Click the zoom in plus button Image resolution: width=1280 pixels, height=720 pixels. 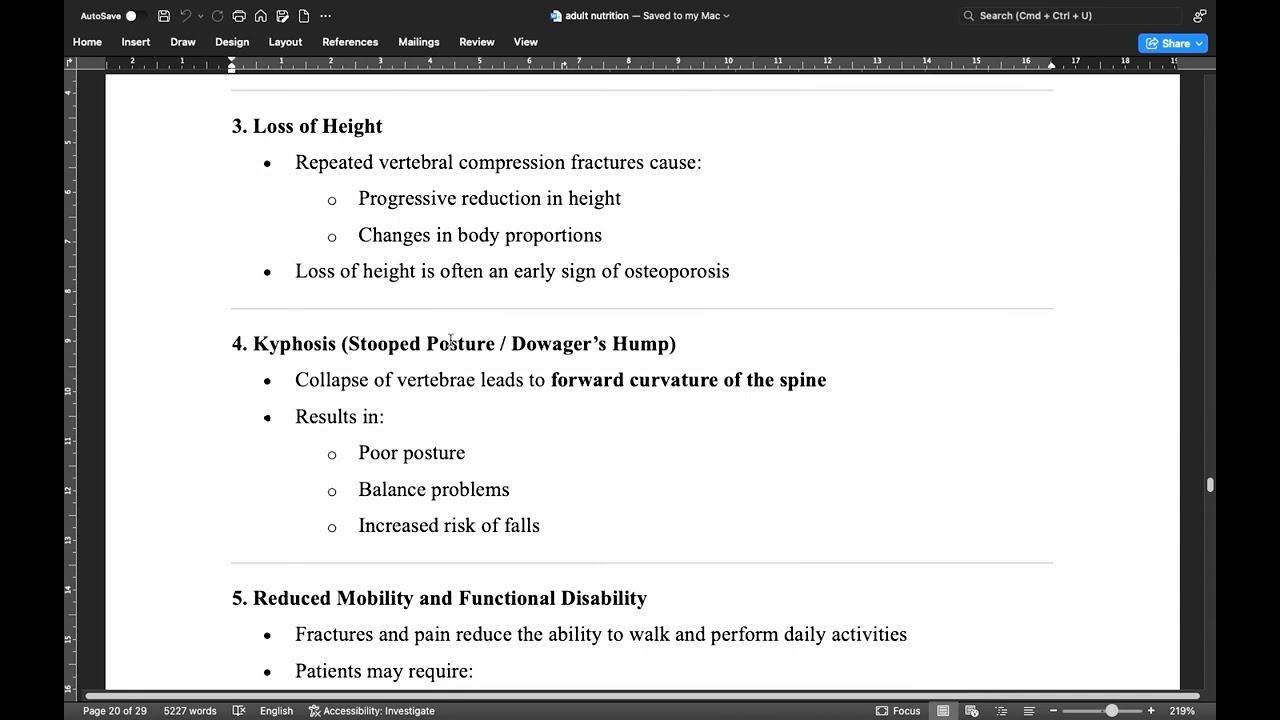click(1151, 711)
